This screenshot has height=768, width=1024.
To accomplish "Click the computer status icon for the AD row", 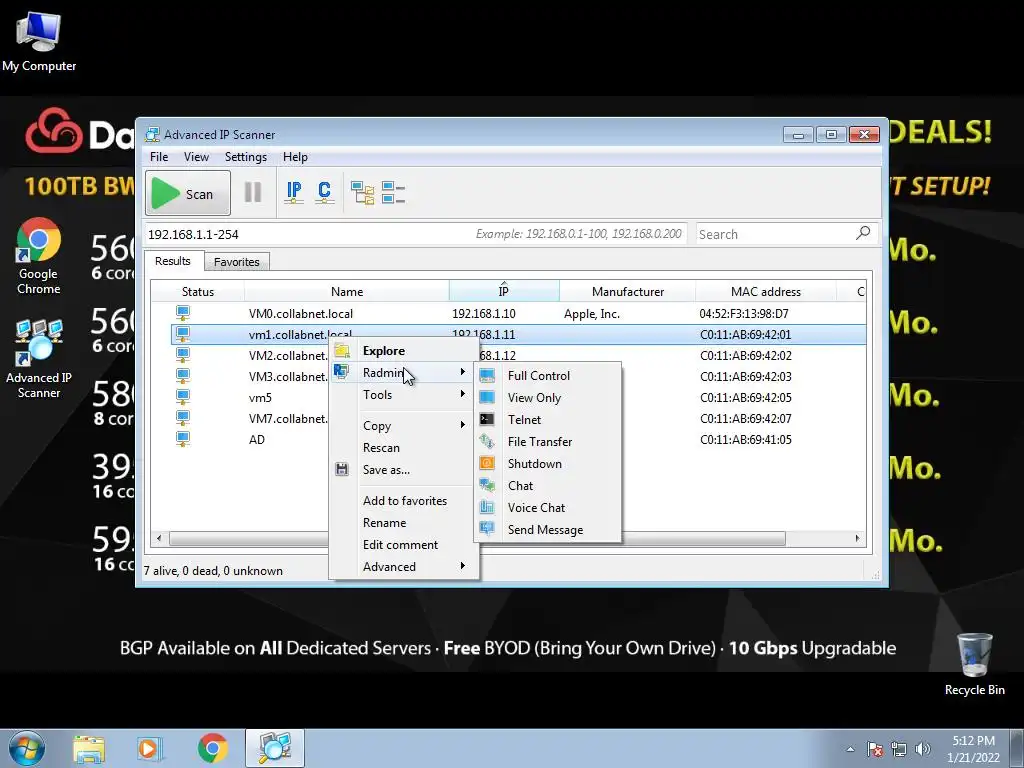I will click(183, 440).
